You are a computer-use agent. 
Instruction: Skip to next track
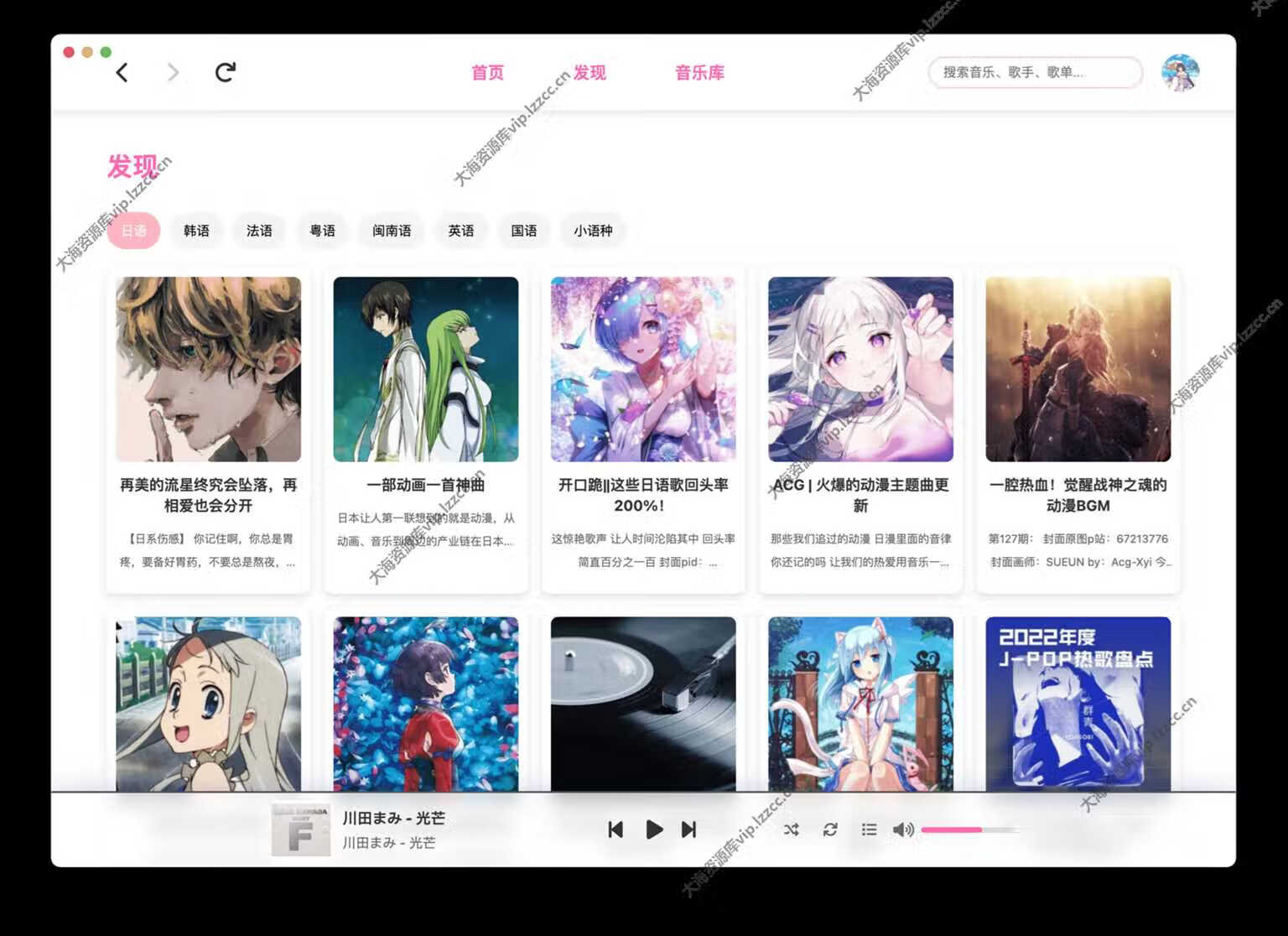click(x=688, y=829)
